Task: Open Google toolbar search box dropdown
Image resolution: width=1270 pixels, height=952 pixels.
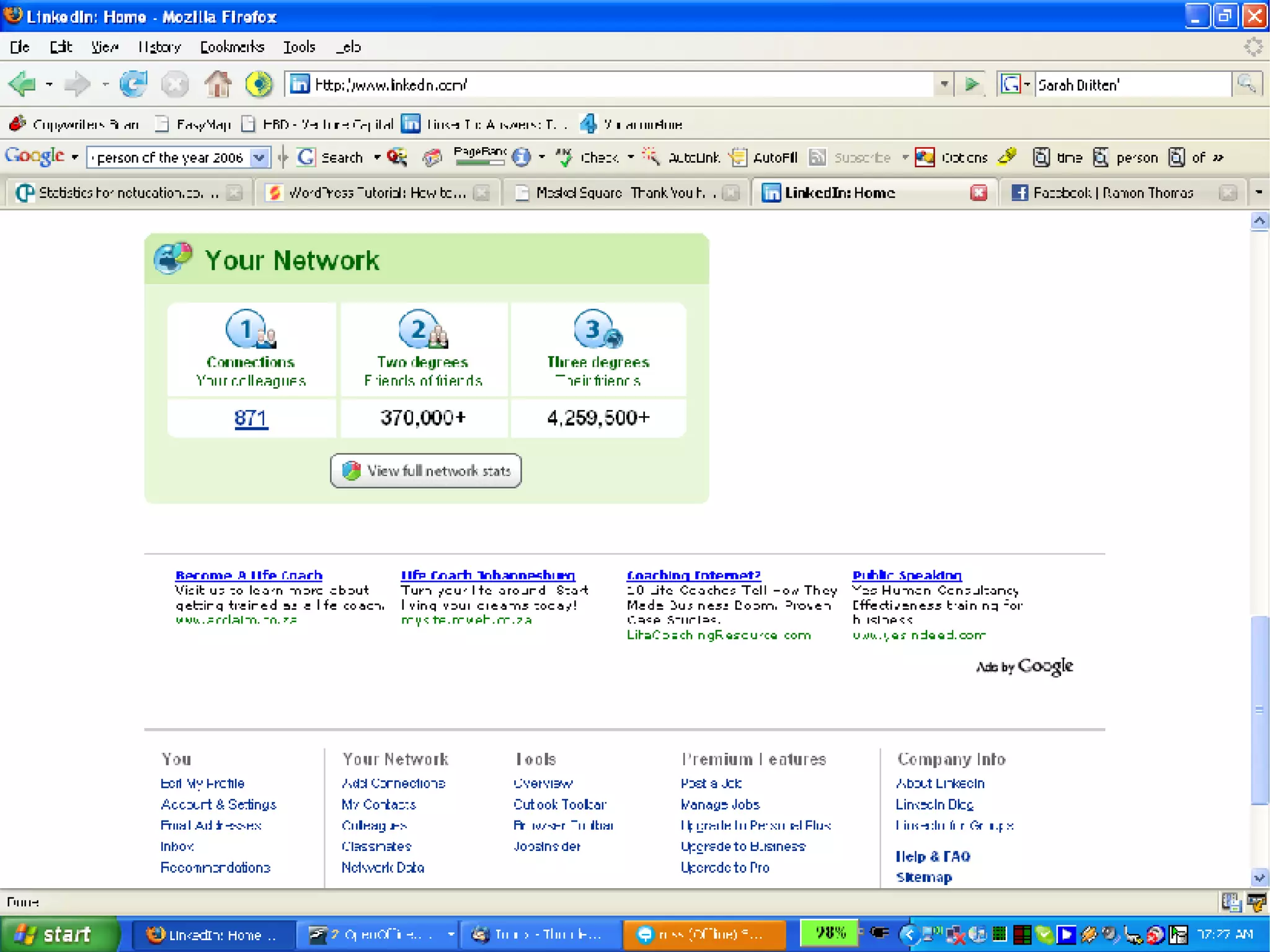Action: (x=259, y=158)
